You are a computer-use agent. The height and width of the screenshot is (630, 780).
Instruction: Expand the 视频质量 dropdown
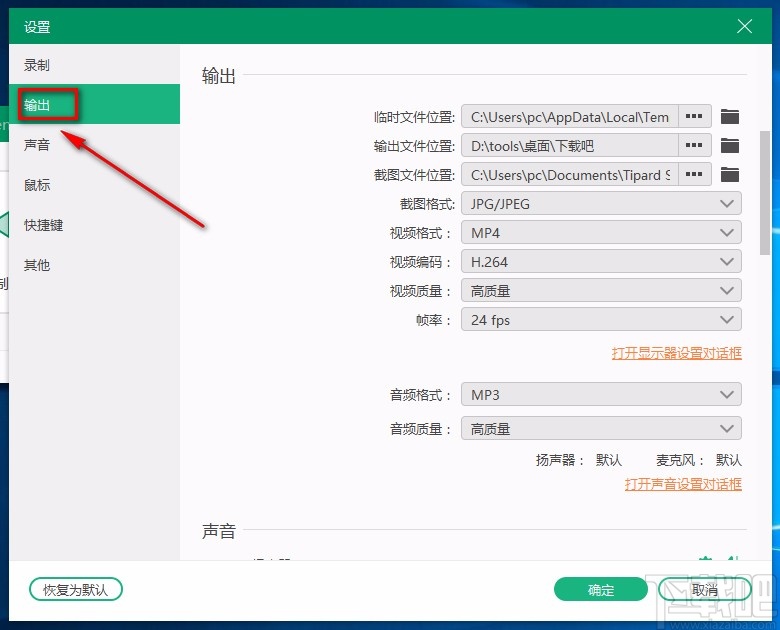click(601, 291)
